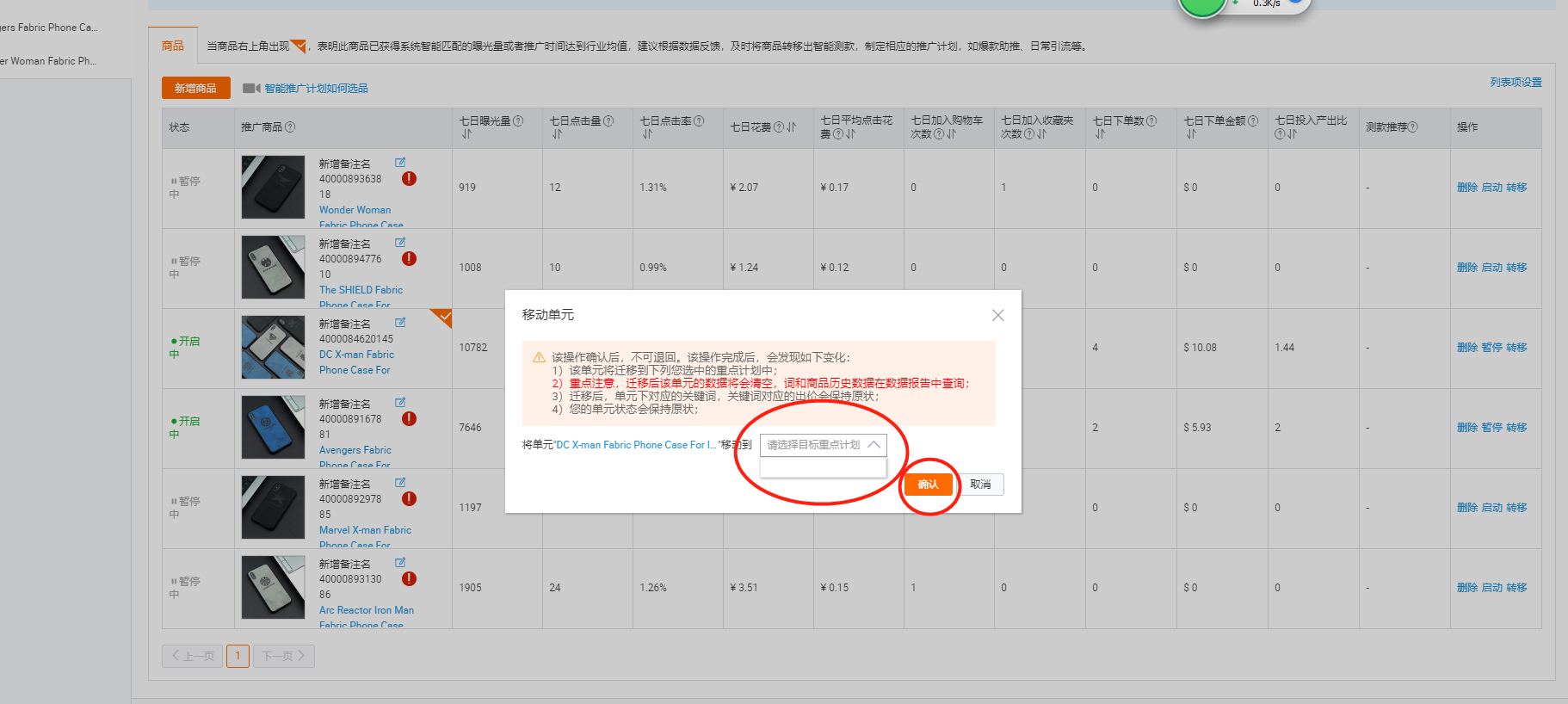
Task: Open help icon next to 七日点击率
Action: click(699, 120)
